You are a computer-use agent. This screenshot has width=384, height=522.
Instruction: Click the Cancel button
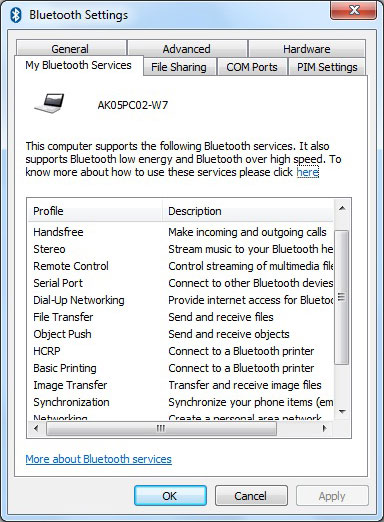pos(251,496)
